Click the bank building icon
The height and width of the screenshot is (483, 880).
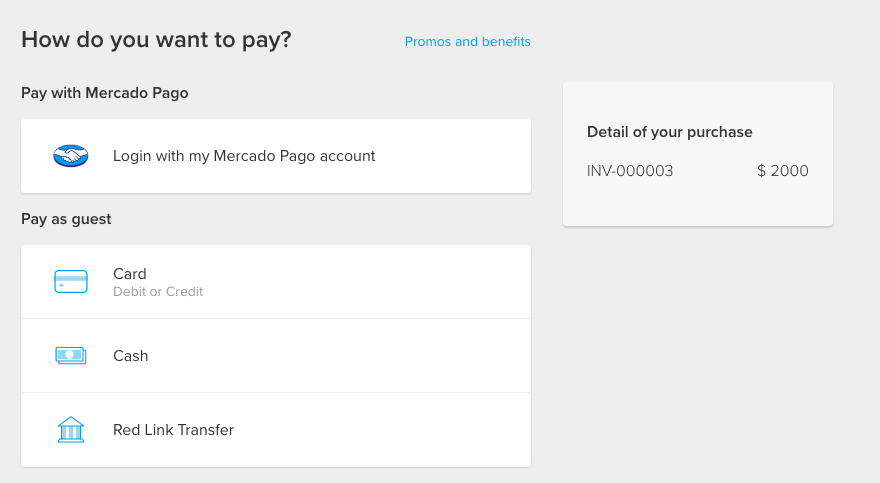click(71, 430)
